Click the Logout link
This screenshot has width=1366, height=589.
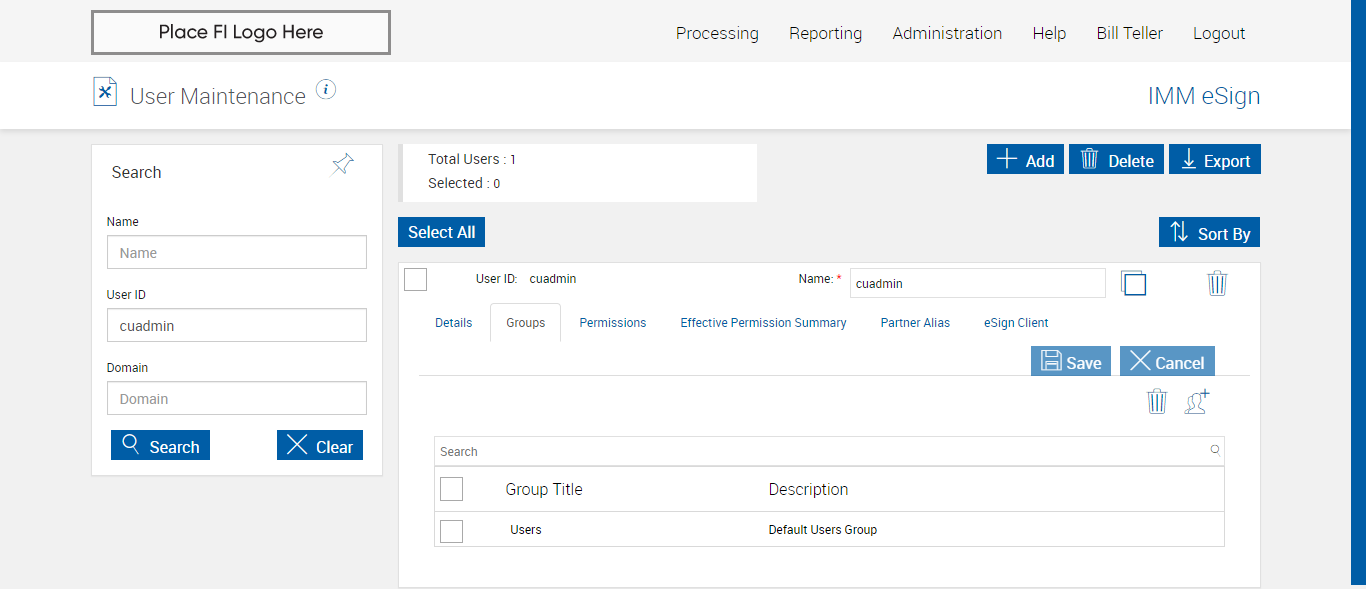point(1219,33)
